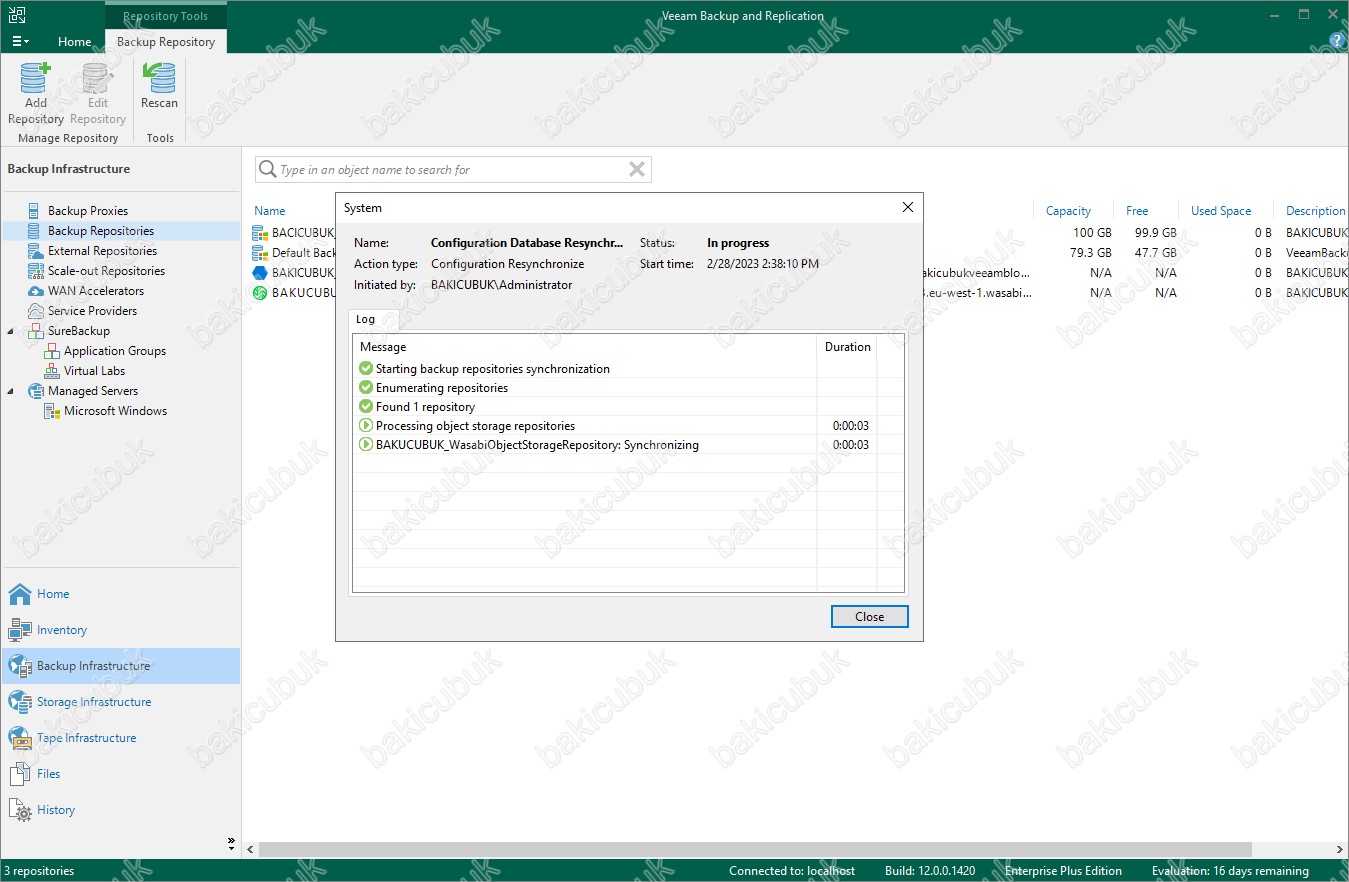
Task: Open the main application menu dropdown
Action: pos(20,42)
